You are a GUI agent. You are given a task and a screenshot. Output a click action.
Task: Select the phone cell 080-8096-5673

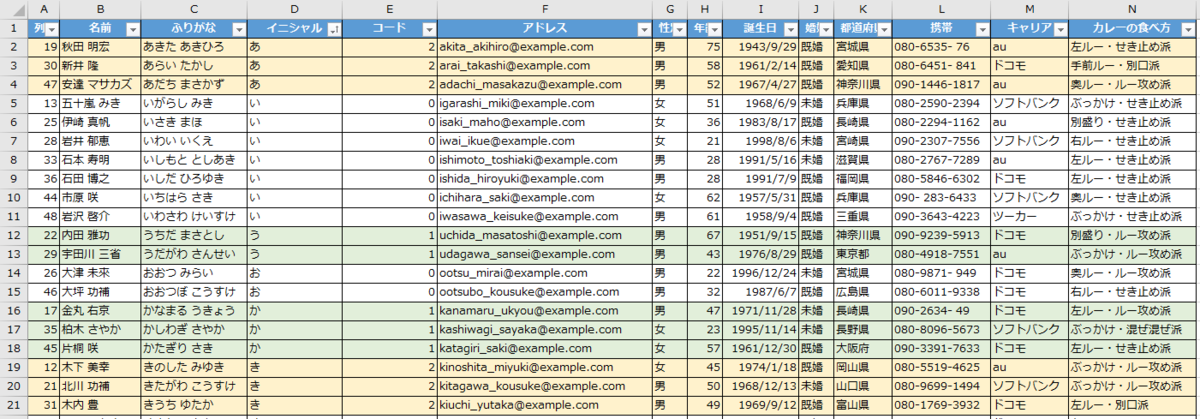coord(940,329)
